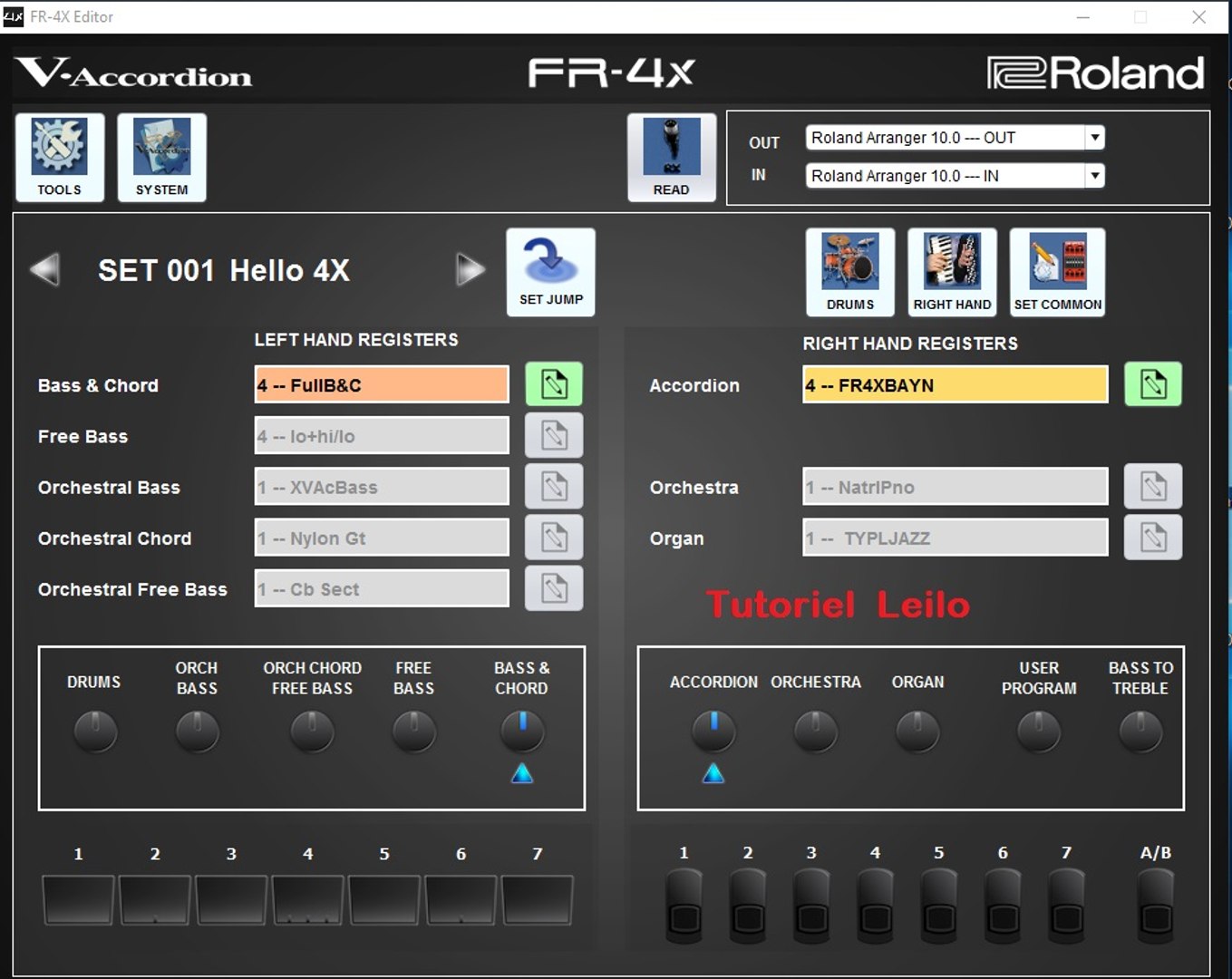Click the READ button
The width and height of the screenshot is (1232, 979).
click(x=672, y=158)
